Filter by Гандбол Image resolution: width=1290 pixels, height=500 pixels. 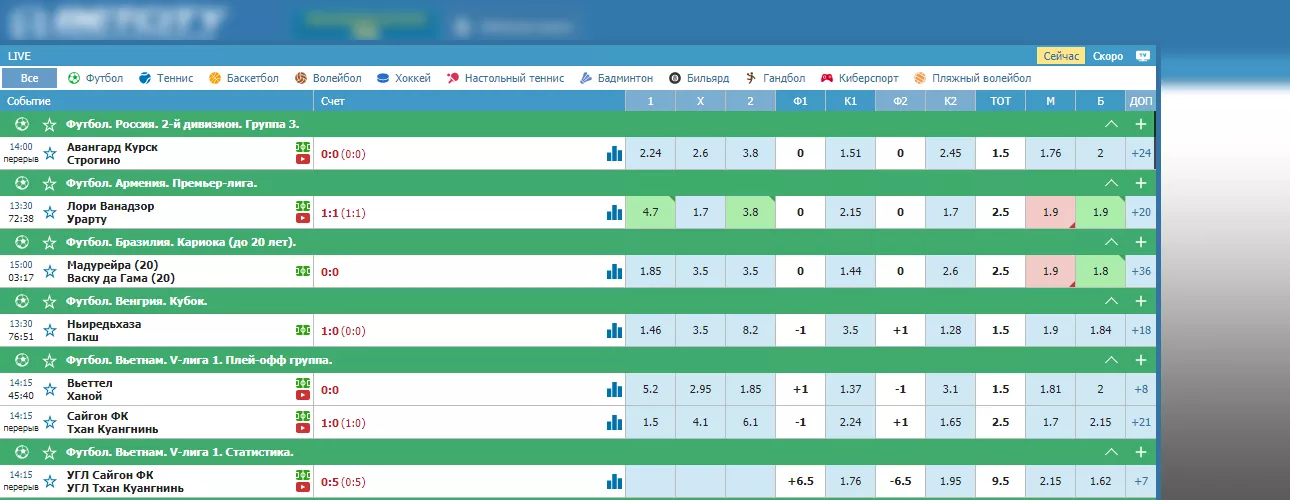775,78
